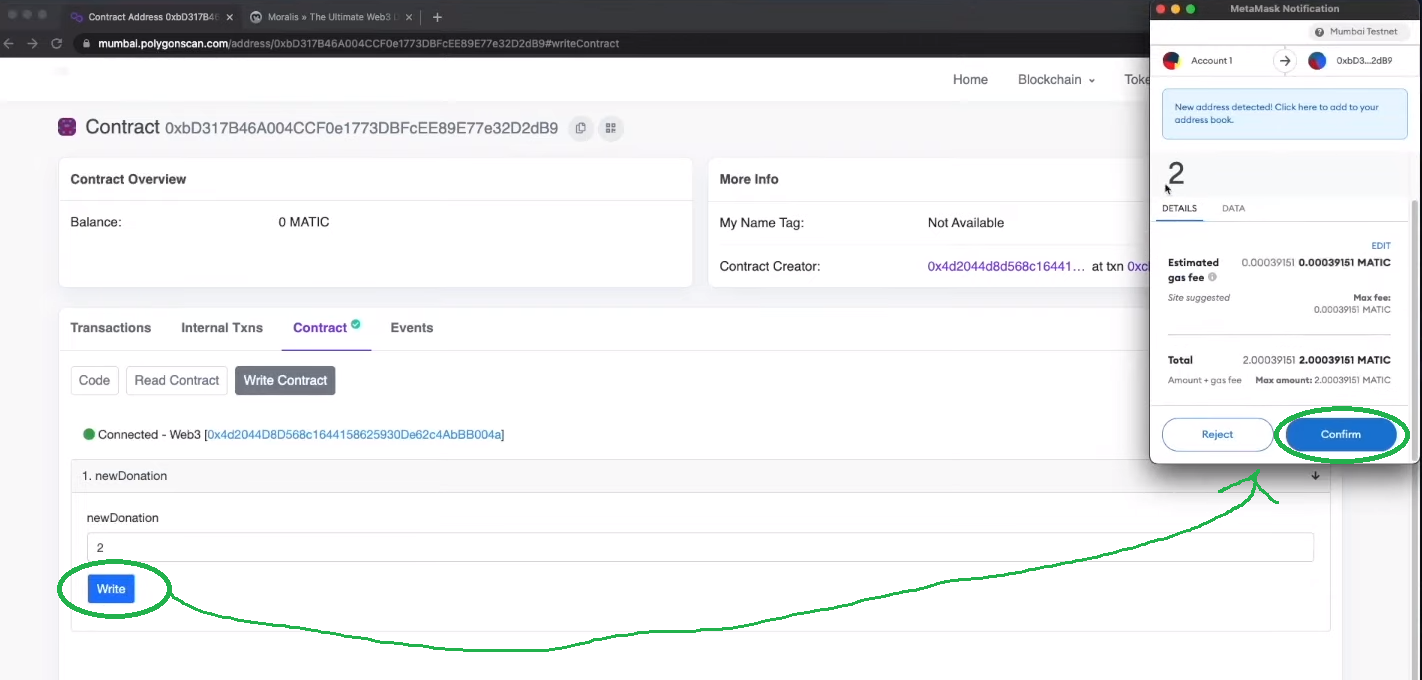Viewport: 1422px width, 680px height.
Task: Click the 'Contract Overview' heading
Action: click(128, 179)
